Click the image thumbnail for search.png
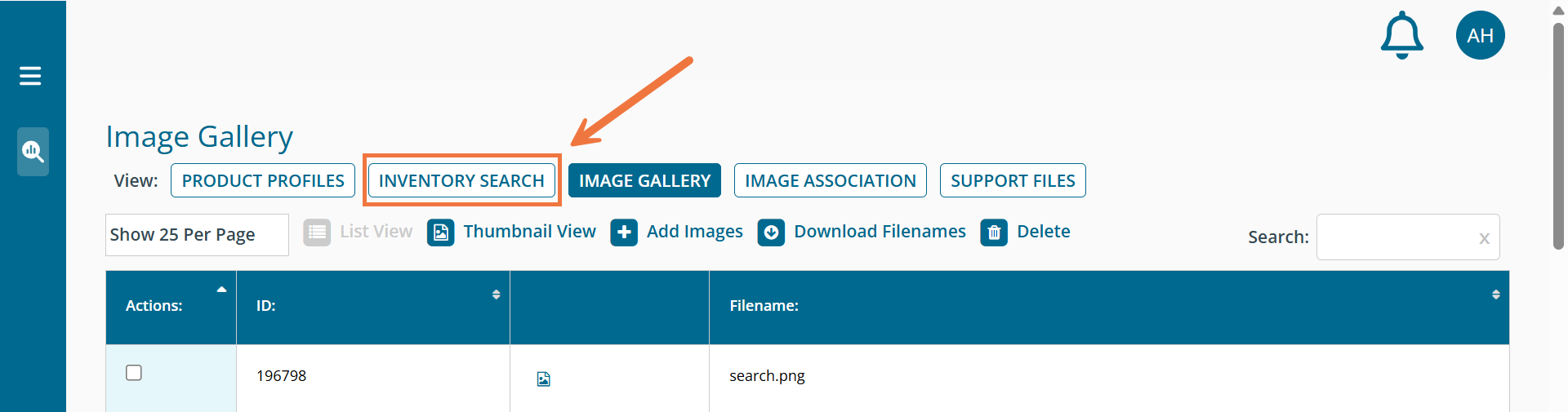The width and height of the screenshot is (1568, 412). pyautogui.click(x=544, y=379)
